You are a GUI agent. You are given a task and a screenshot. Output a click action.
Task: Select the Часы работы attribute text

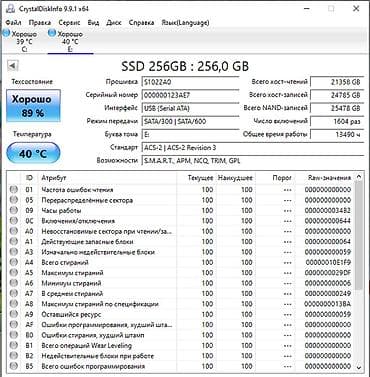pyautogui.click(x=61, y=211)
